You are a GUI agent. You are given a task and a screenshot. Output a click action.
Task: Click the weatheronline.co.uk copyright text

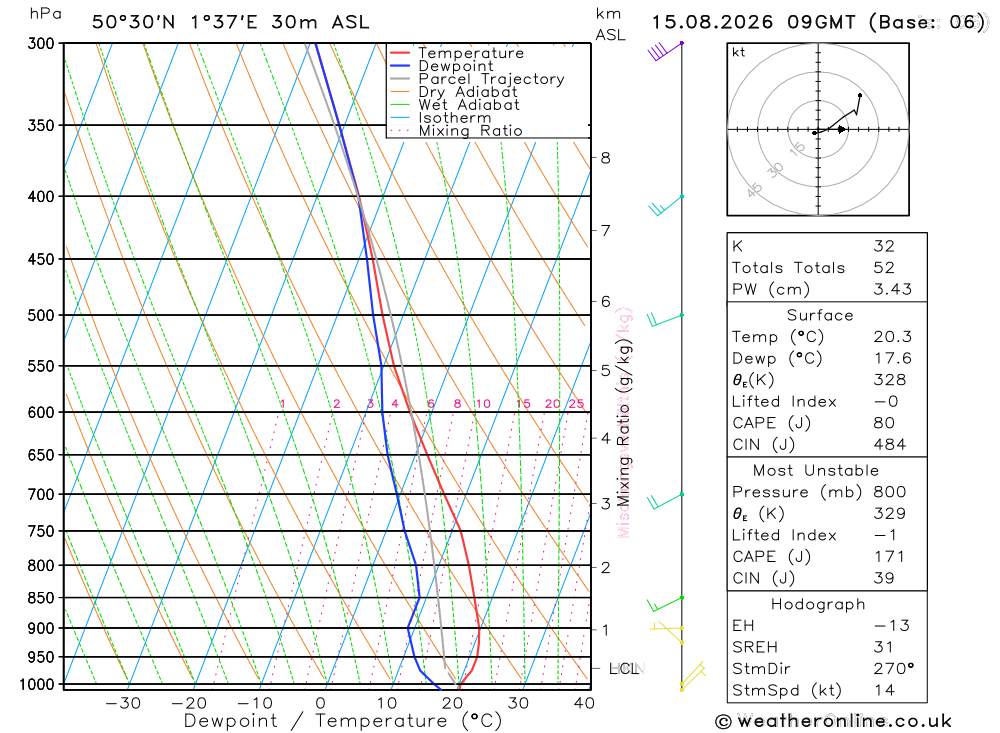[834, 722]
